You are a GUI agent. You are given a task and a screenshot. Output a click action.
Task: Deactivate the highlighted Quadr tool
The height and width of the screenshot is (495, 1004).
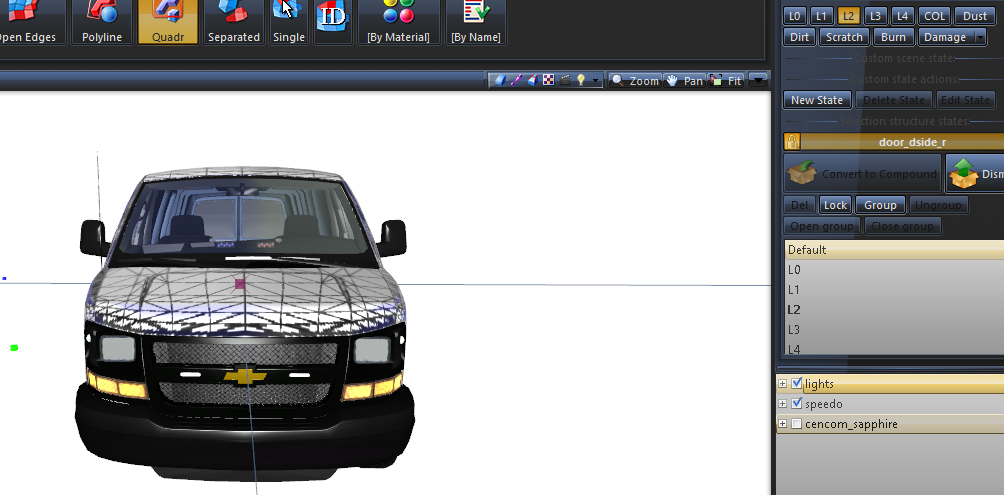168,22
